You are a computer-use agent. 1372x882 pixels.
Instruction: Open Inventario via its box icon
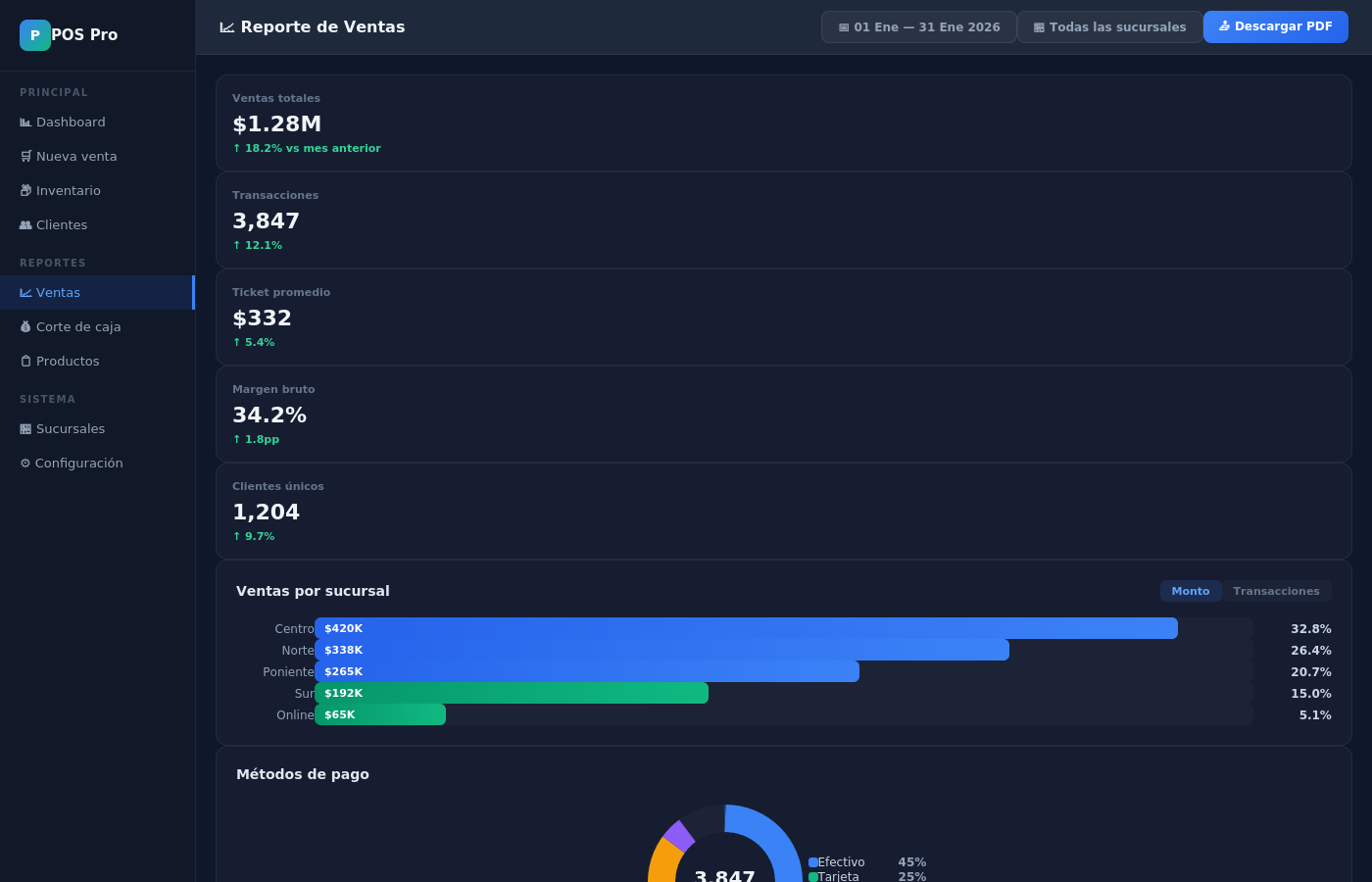pyautogui.click(x=25, y=191)
